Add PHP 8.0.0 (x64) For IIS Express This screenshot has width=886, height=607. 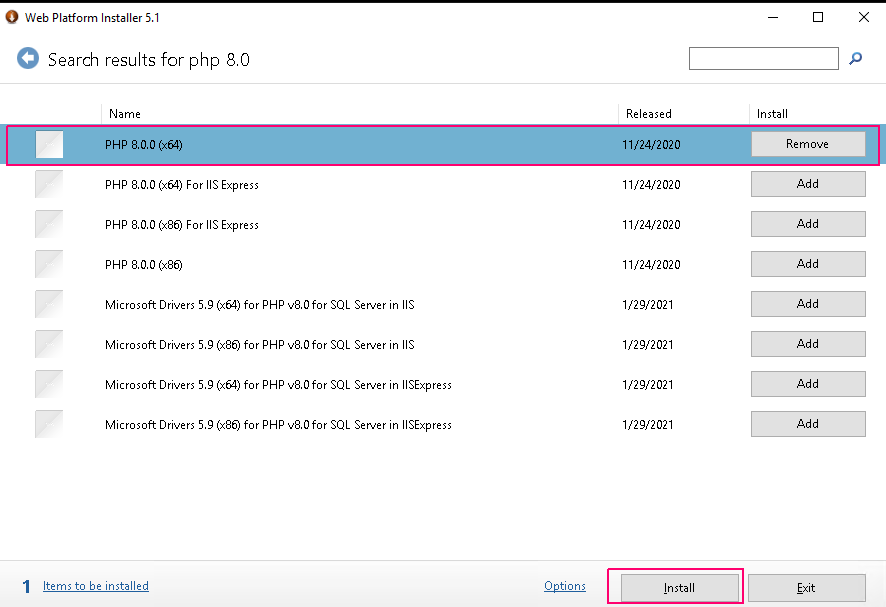tap(808, 184)
